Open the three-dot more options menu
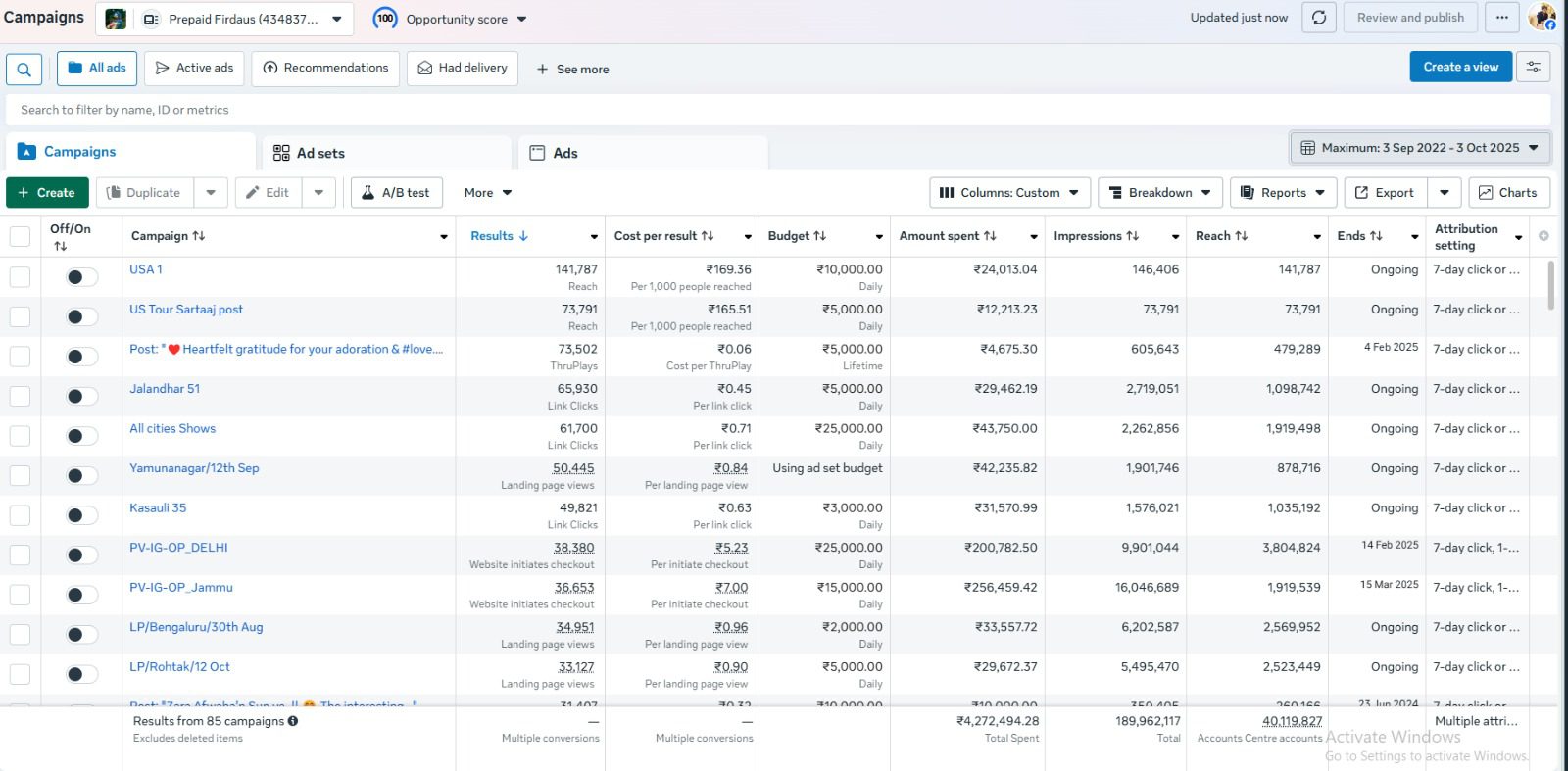The image size is (1568, 771). pyautogui.click(x=1501, y=18)
